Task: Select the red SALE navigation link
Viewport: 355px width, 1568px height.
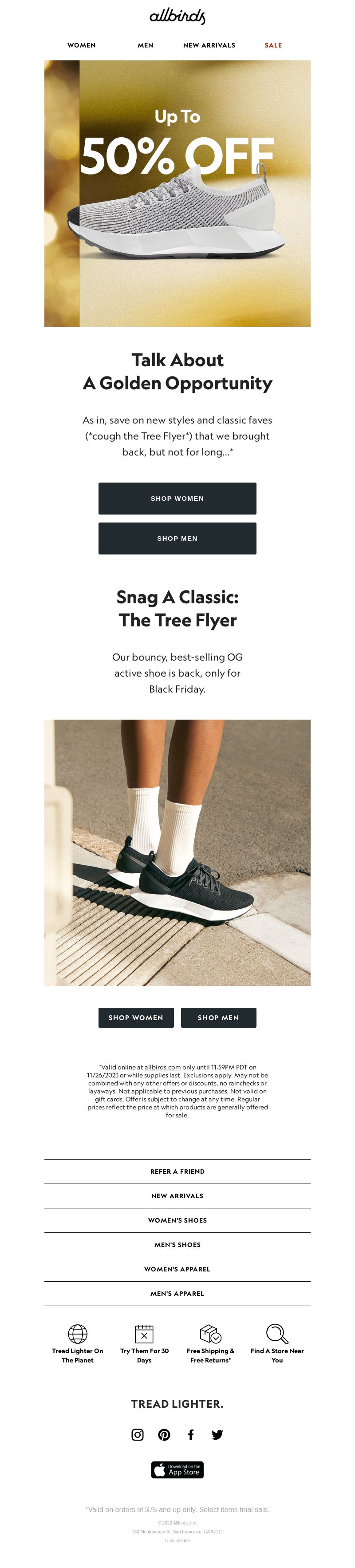Action: click(x=273, y=46)
